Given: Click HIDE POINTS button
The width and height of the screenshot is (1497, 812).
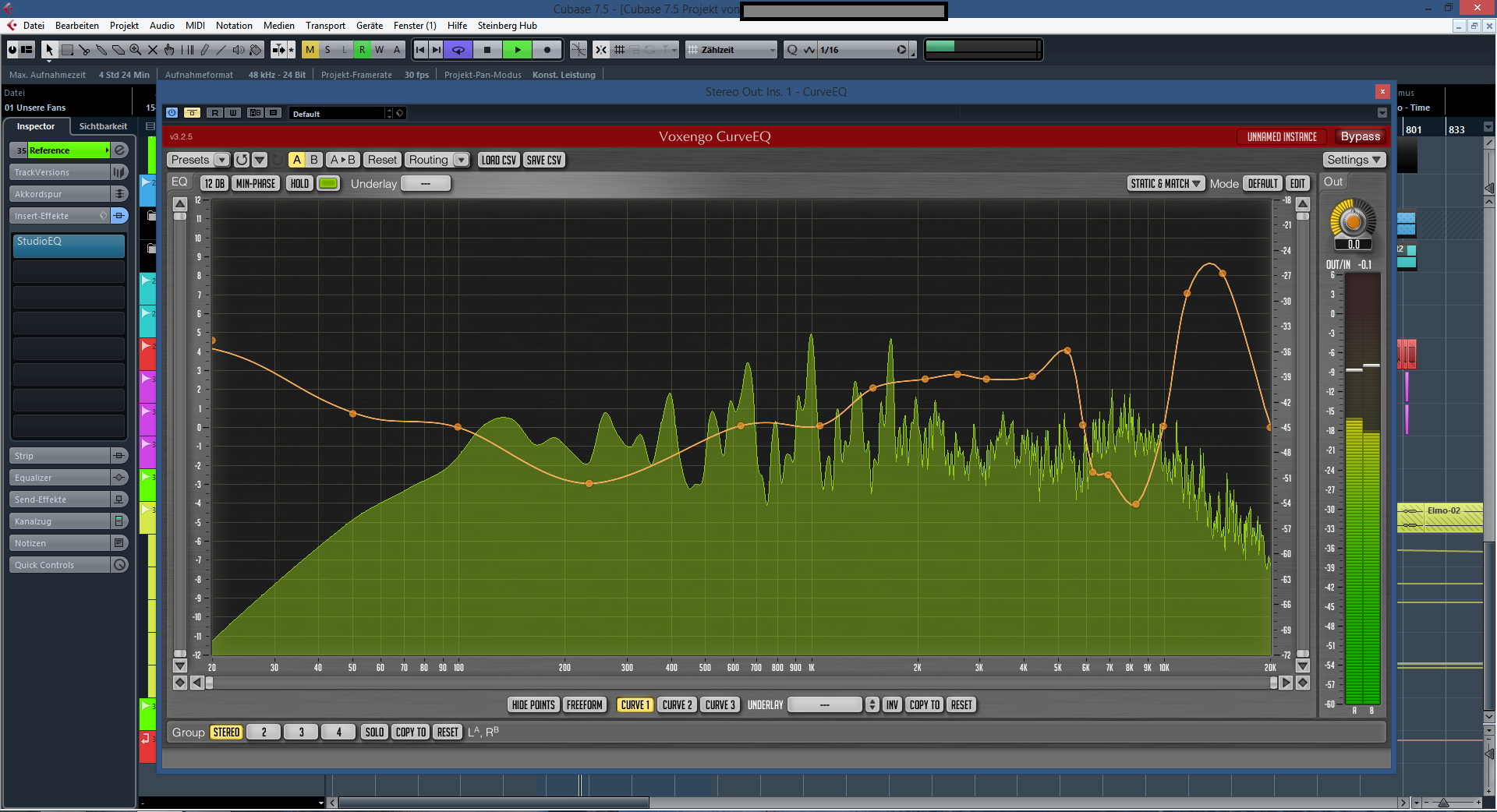Looking at the screenshot, I should coord(533,705).
